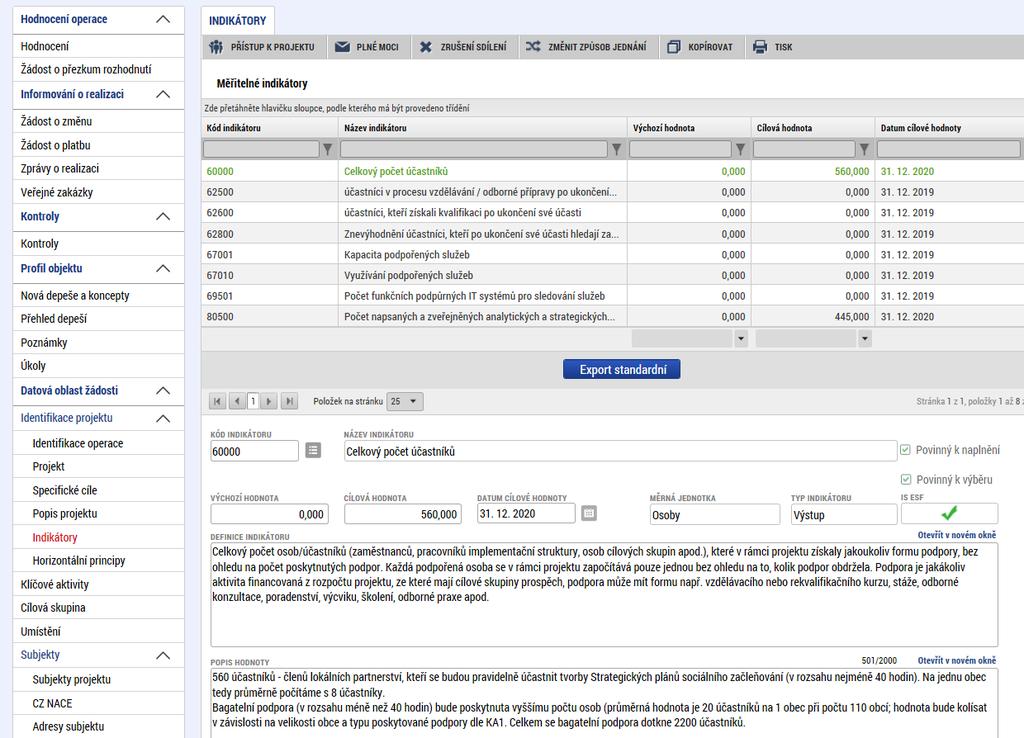The height and width of the screenshot is (738, 1024).
Task: Go to previous page of indicators table
Action: click(237, 401)
